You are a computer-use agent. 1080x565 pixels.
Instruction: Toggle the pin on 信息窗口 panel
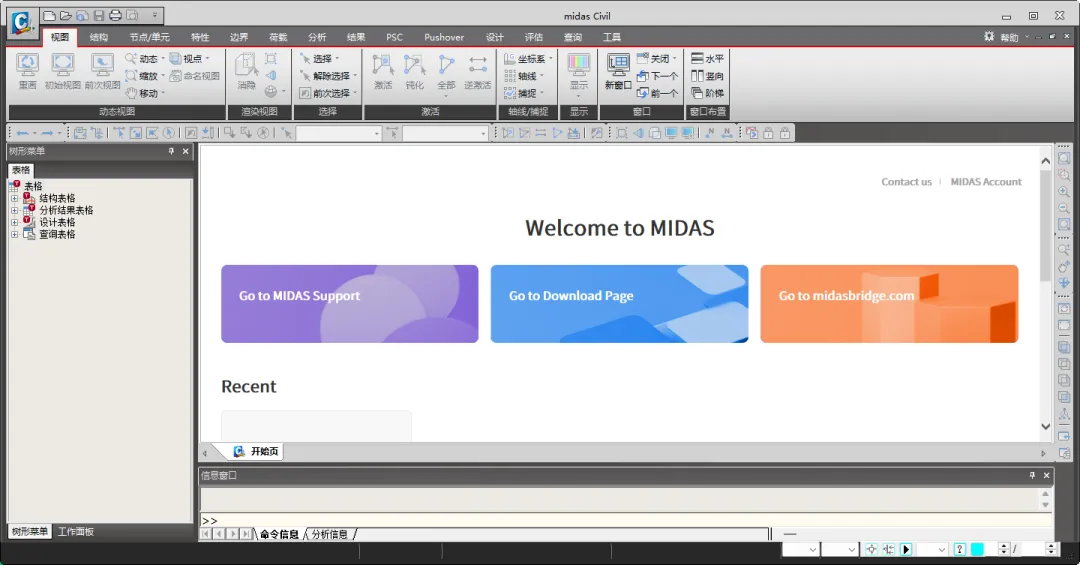click(1032, 475)
